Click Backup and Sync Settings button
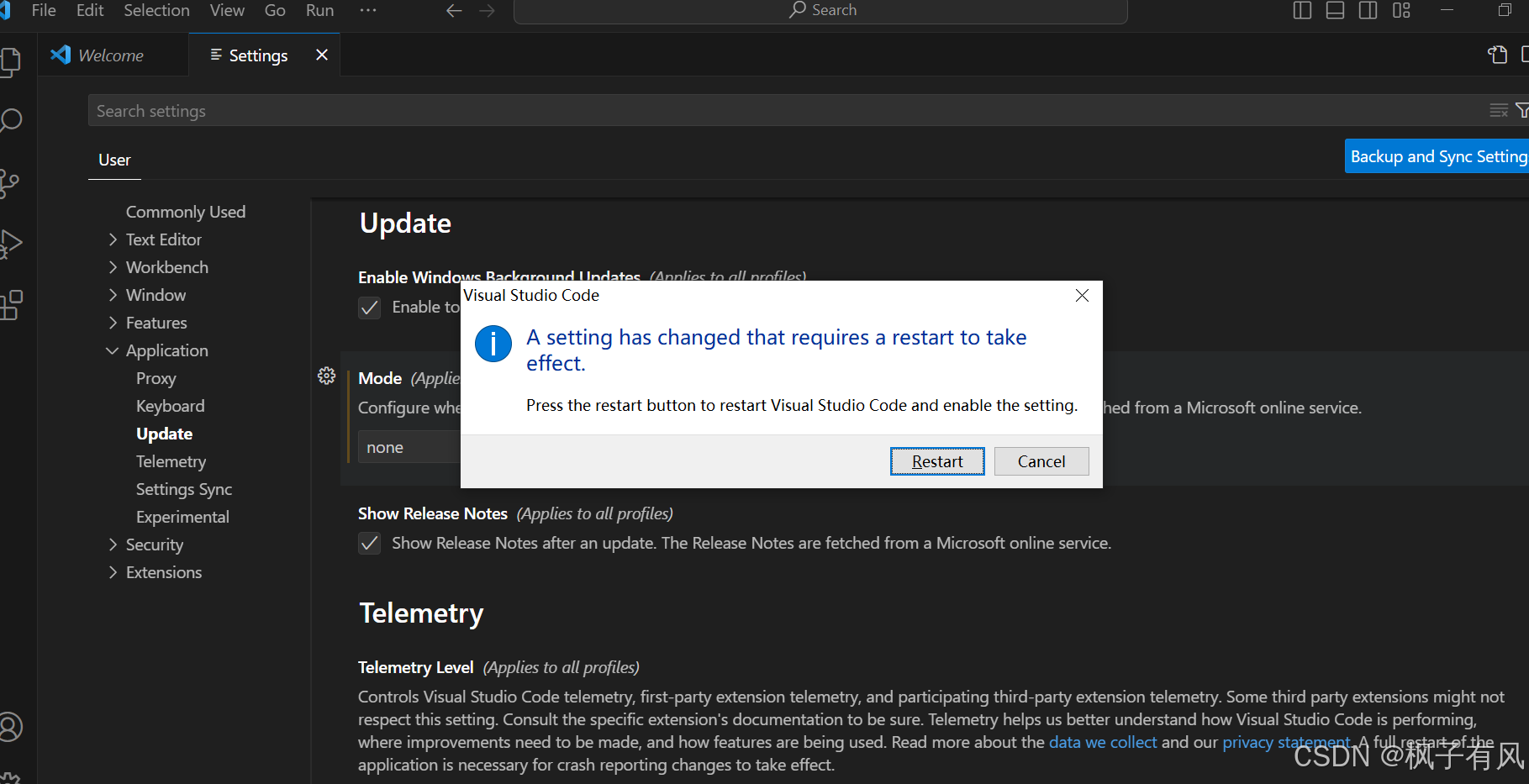The image size is (1529, 784). 1437,156
